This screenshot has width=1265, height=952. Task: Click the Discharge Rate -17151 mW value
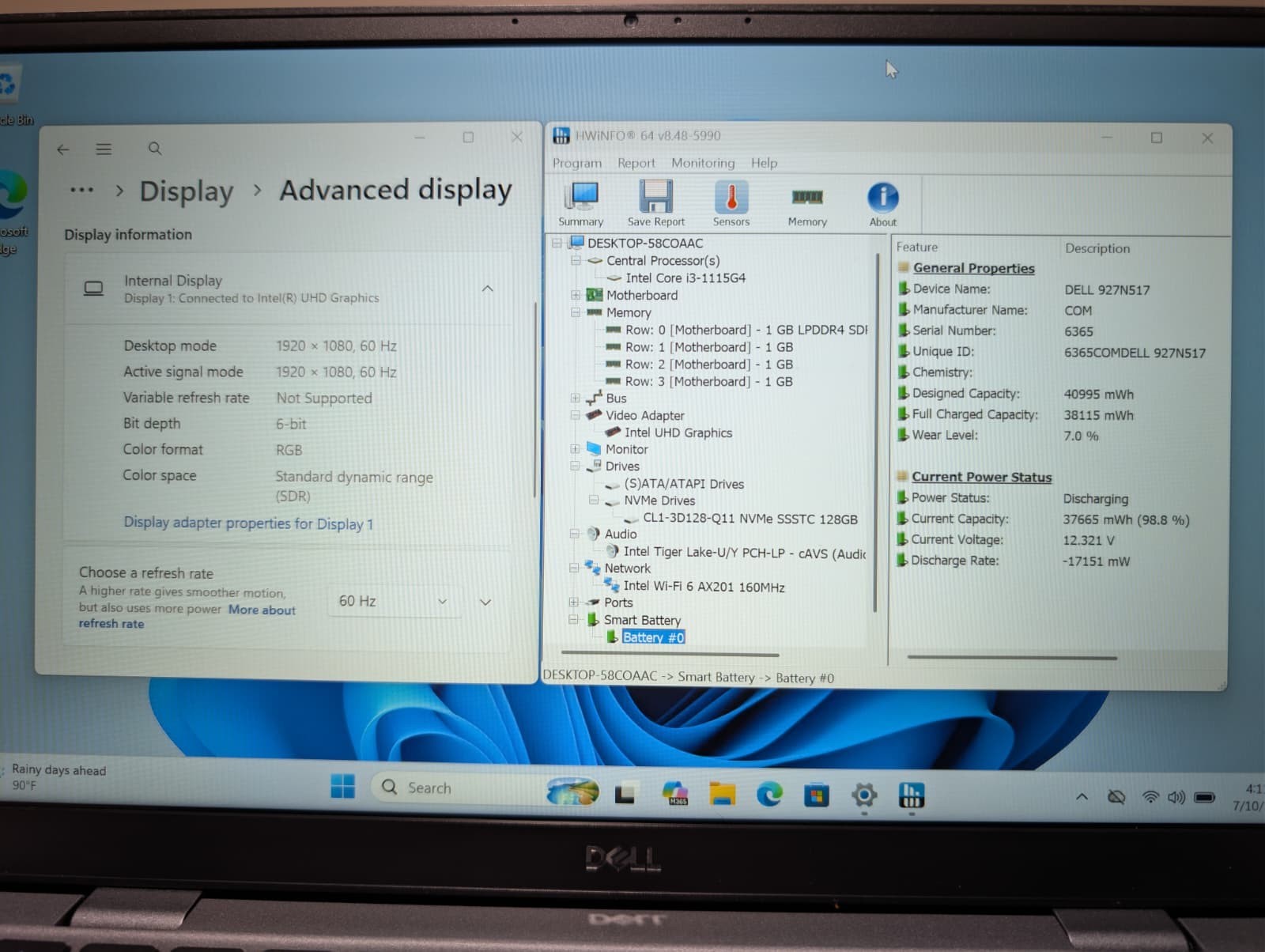click(1096, 561)
